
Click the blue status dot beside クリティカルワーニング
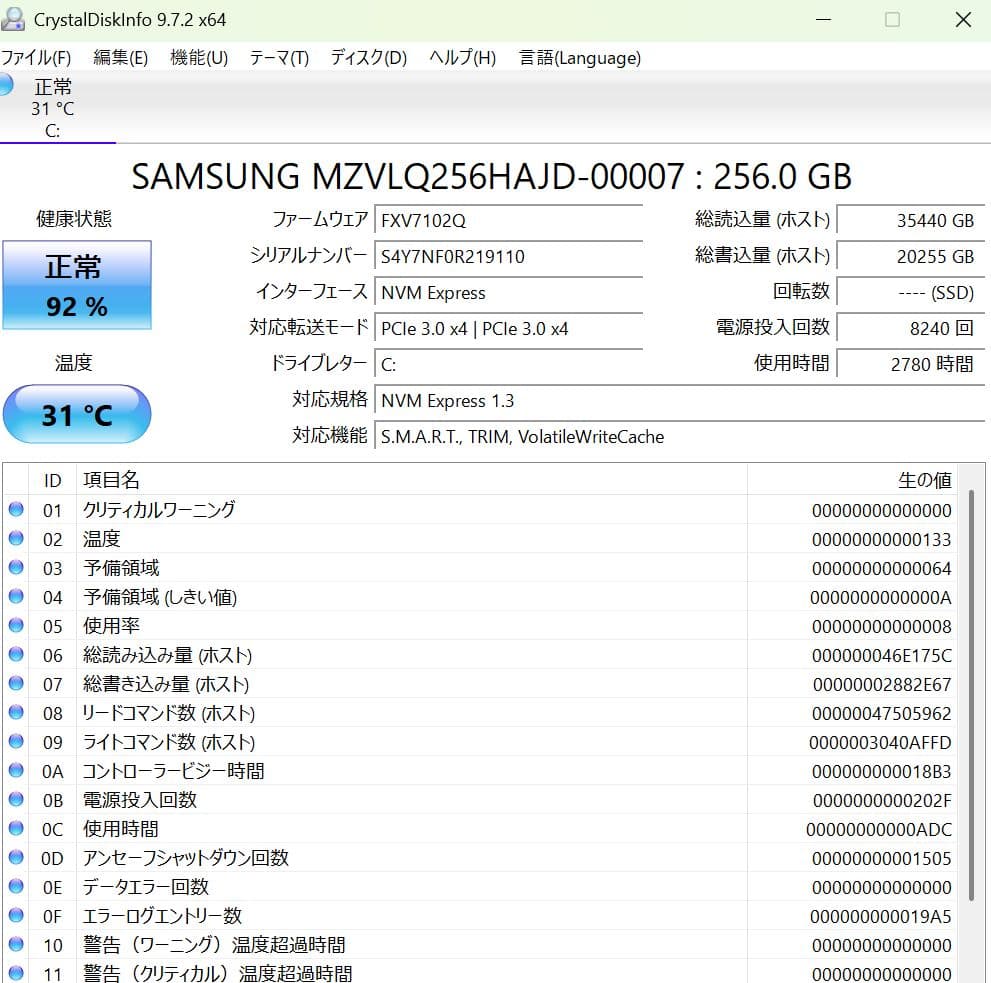(x=15, y=510)
